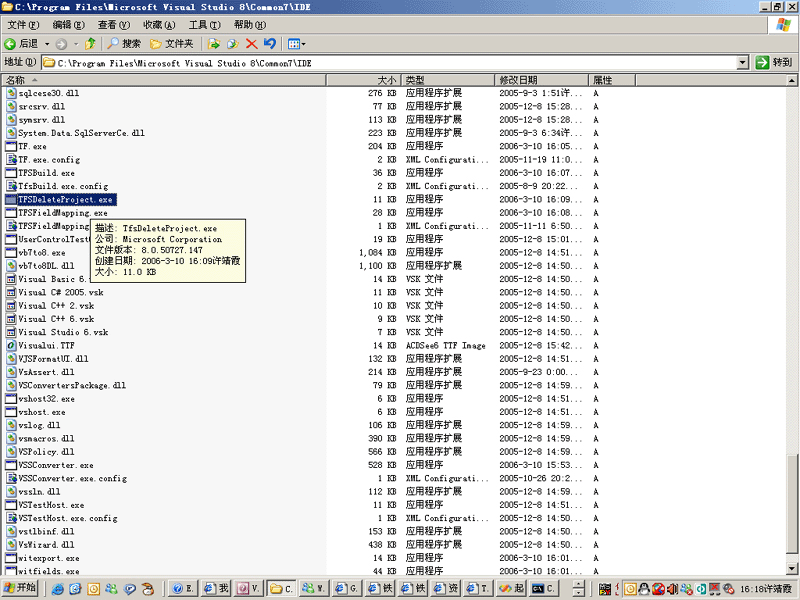The image size is (800, 600).
Task: Click the vertical scrollbar down arrow
Action: click(791, 568)
